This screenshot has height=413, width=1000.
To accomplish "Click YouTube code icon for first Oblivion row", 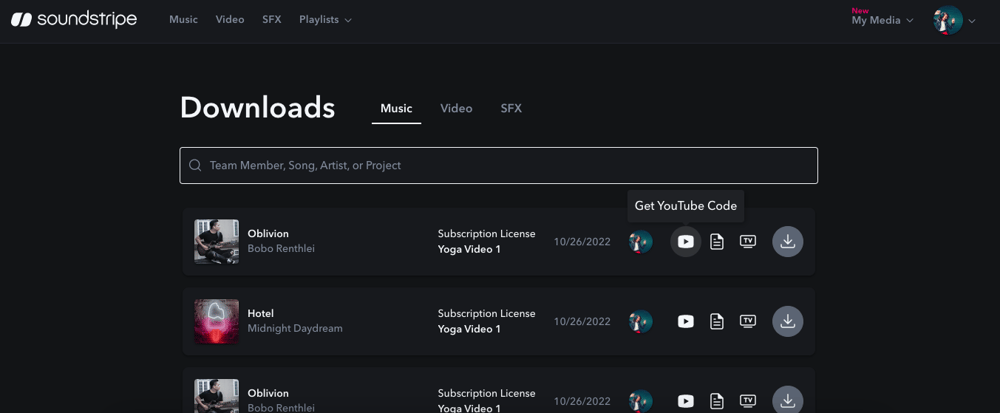I will point(685,242).
